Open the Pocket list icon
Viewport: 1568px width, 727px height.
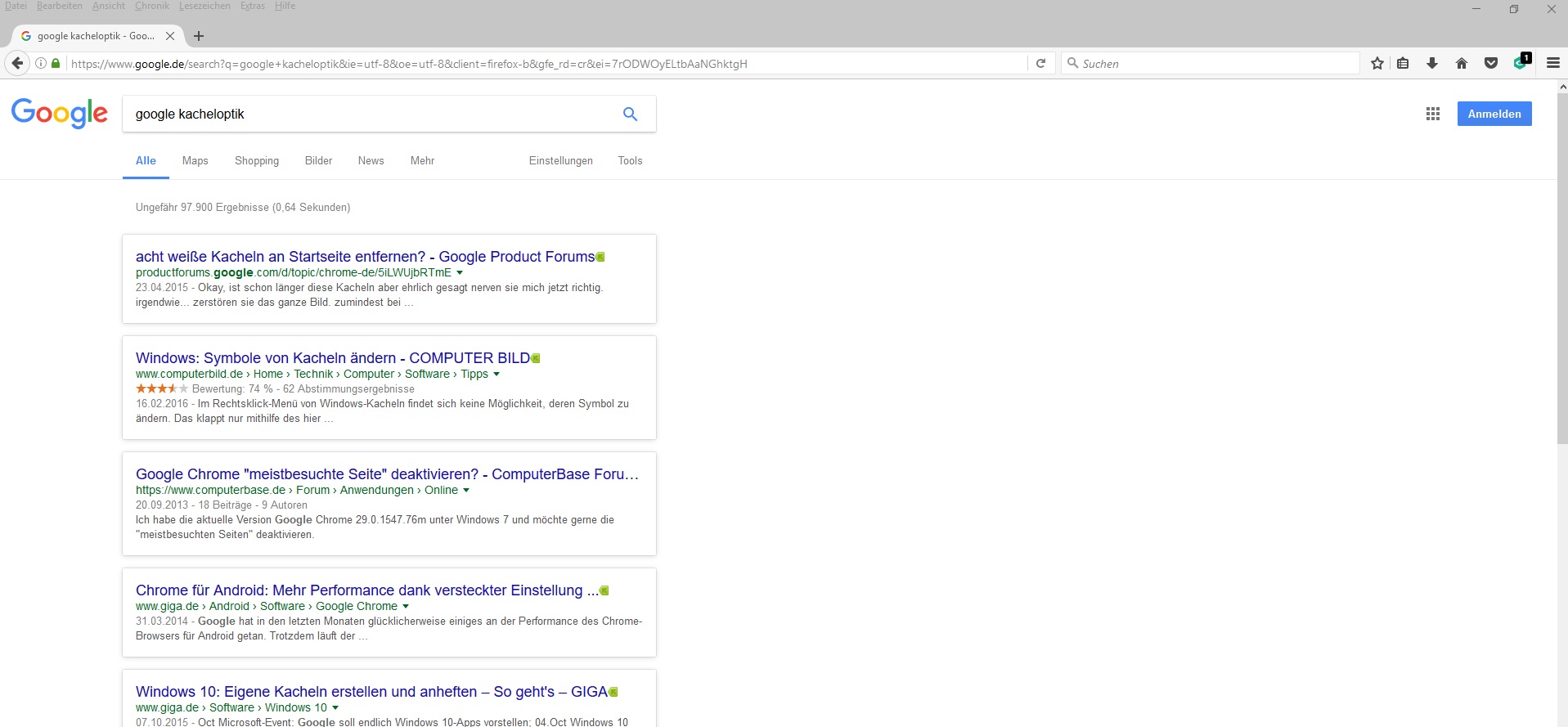coord(1491,64)
